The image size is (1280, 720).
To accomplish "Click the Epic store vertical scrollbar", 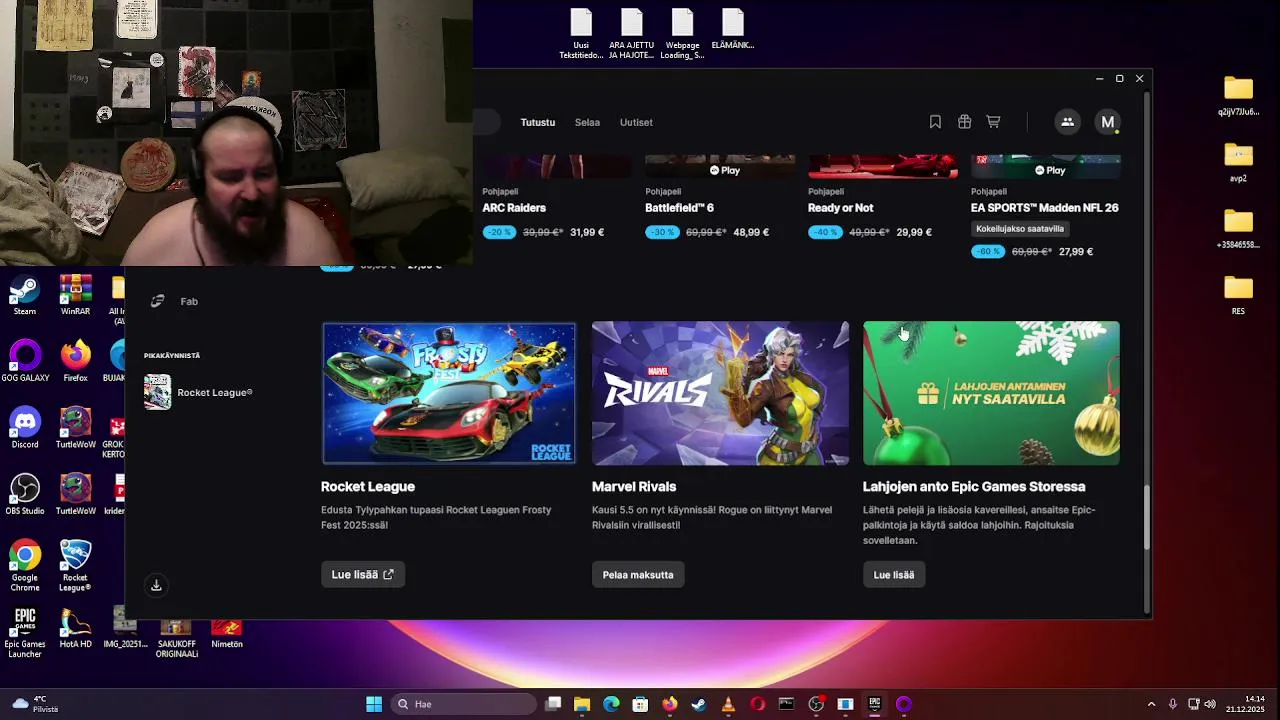I will click(1147, 516).
